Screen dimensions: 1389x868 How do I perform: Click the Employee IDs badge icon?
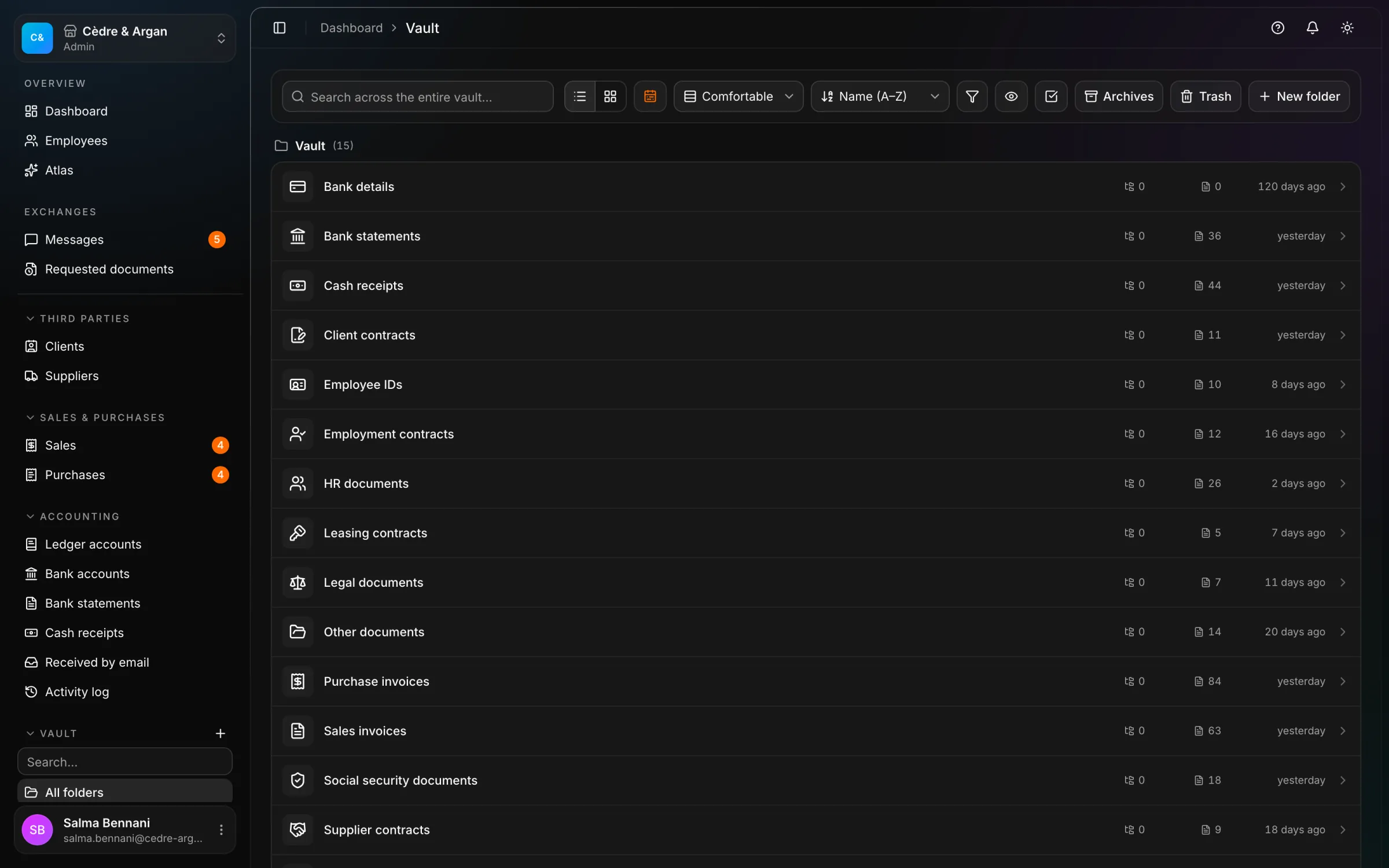(297, 385)
